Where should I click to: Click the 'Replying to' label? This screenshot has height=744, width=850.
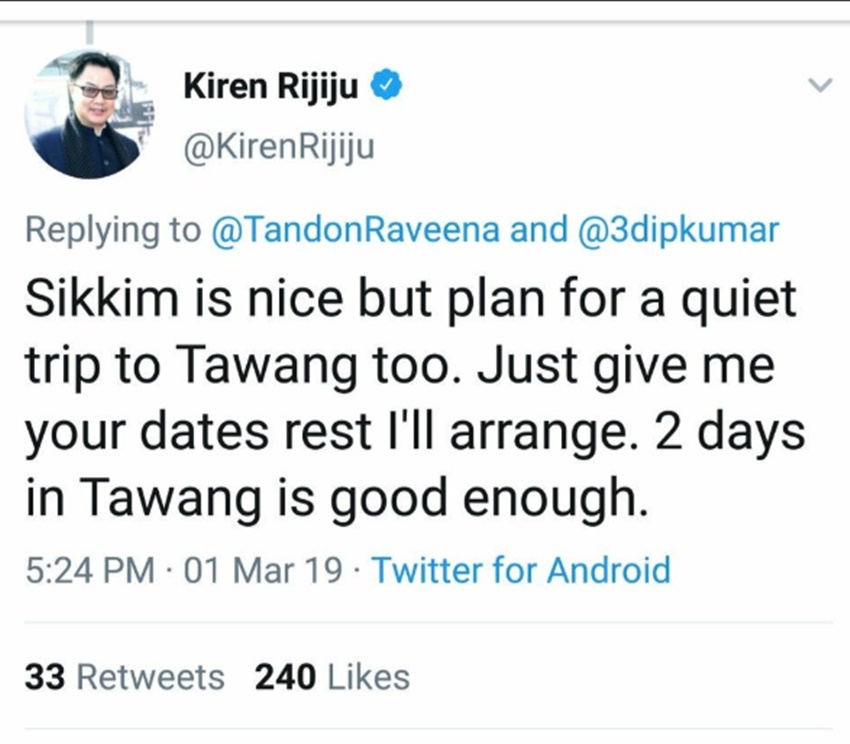pos(113,230)
